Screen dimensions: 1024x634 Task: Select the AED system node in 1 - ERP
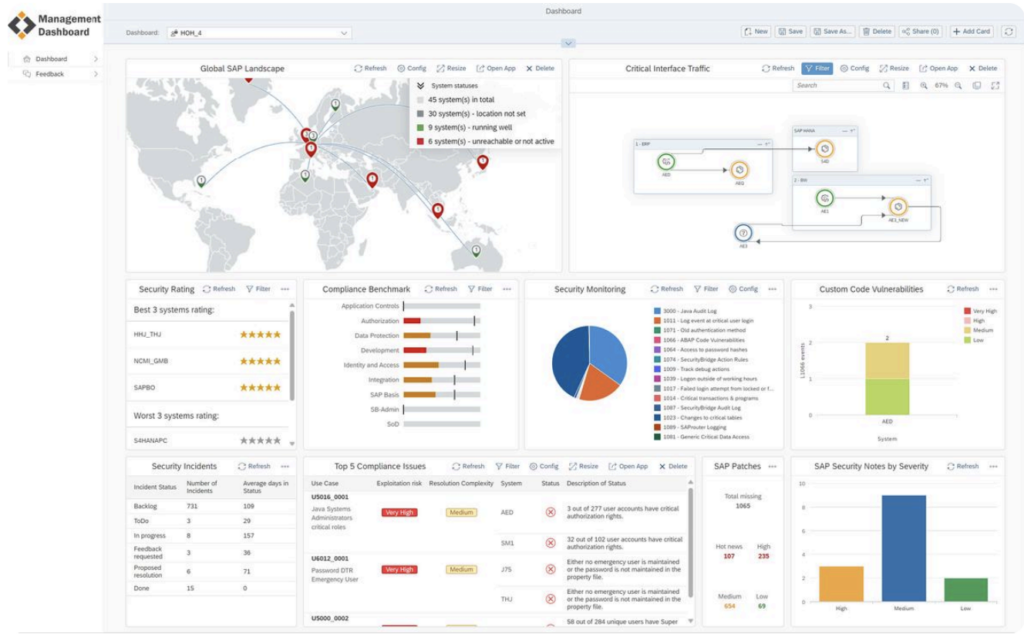[666, 161]
